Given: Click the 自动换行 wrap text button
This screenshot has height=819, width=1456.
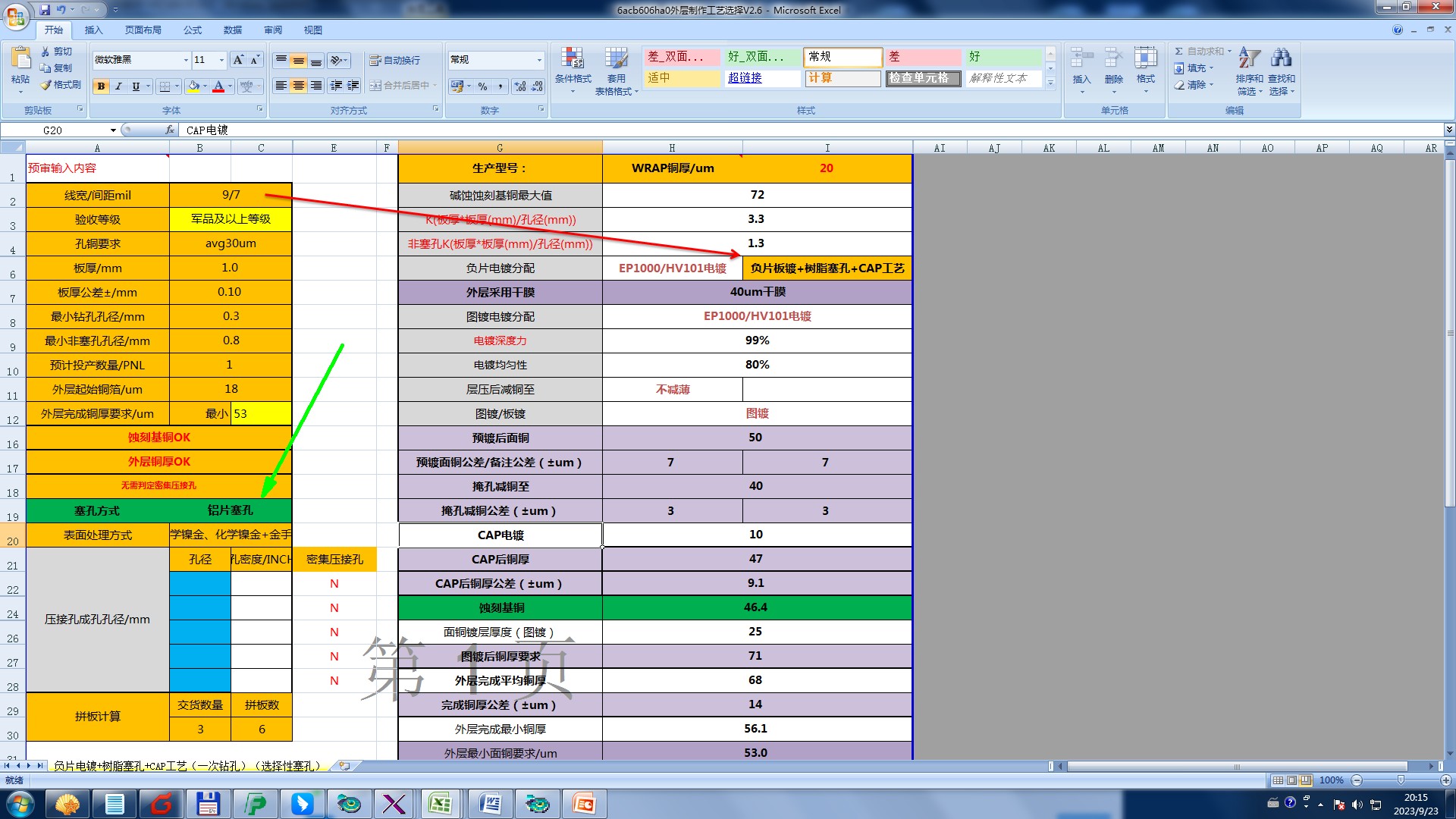Looking at the screenshot, I should pos(394,61).
